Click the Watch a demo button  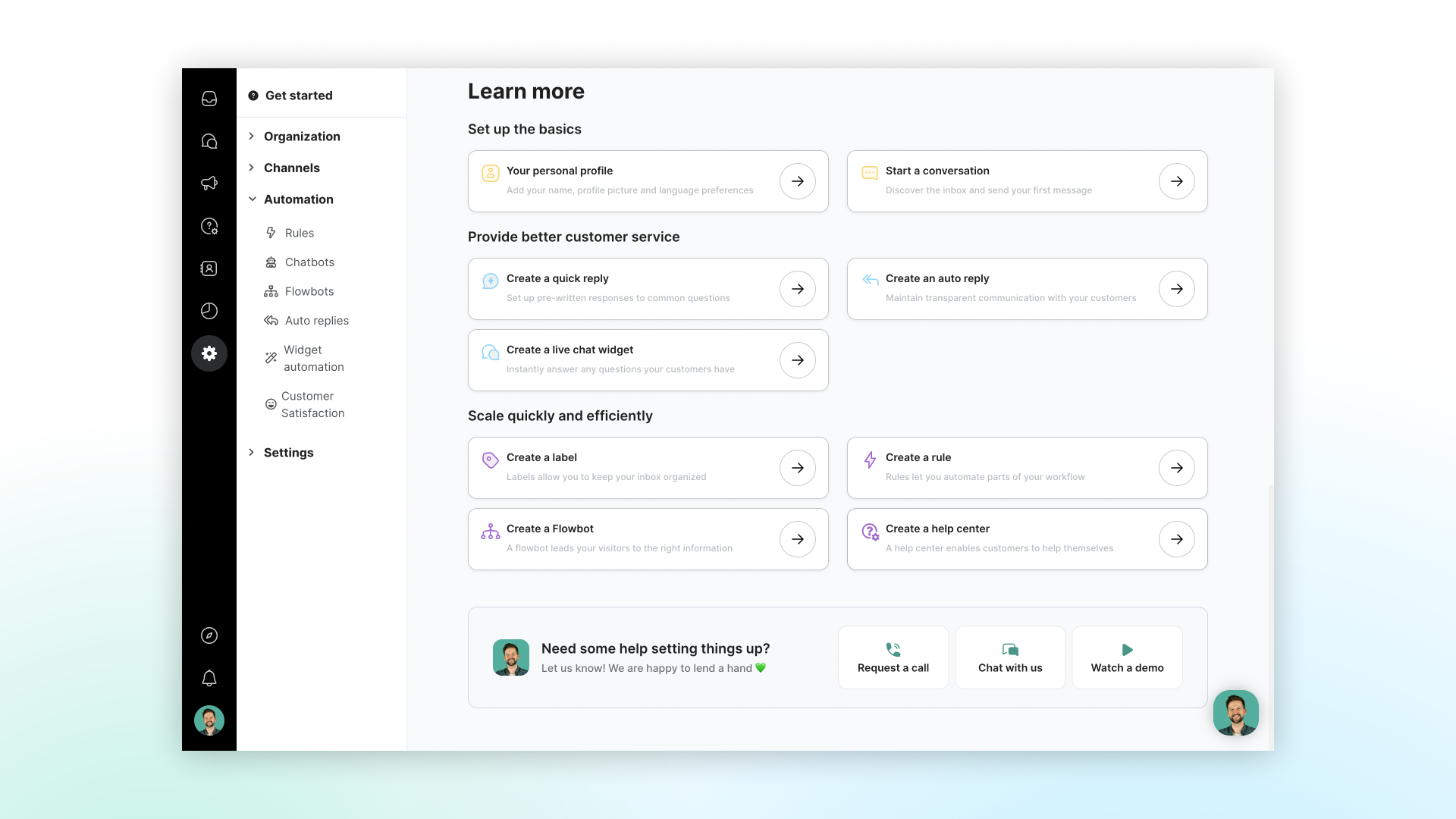[1127, 657]
